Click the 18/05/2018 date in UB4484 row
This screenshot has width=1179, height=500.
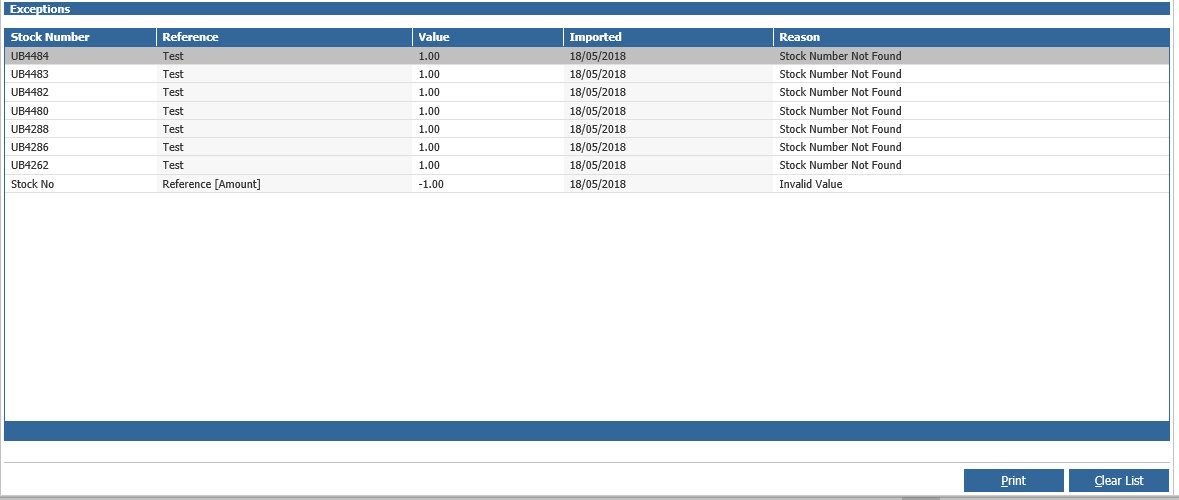(598, 56)
